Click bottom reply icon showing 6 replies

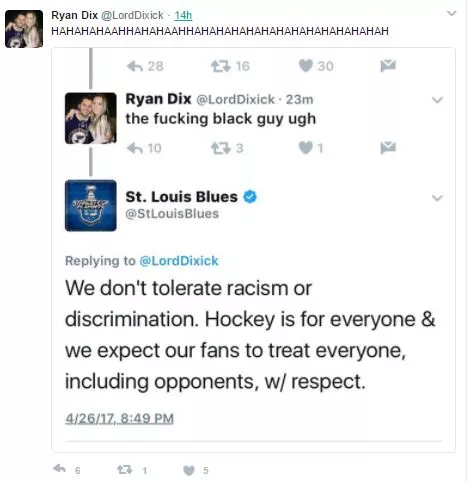coord(60,469)
